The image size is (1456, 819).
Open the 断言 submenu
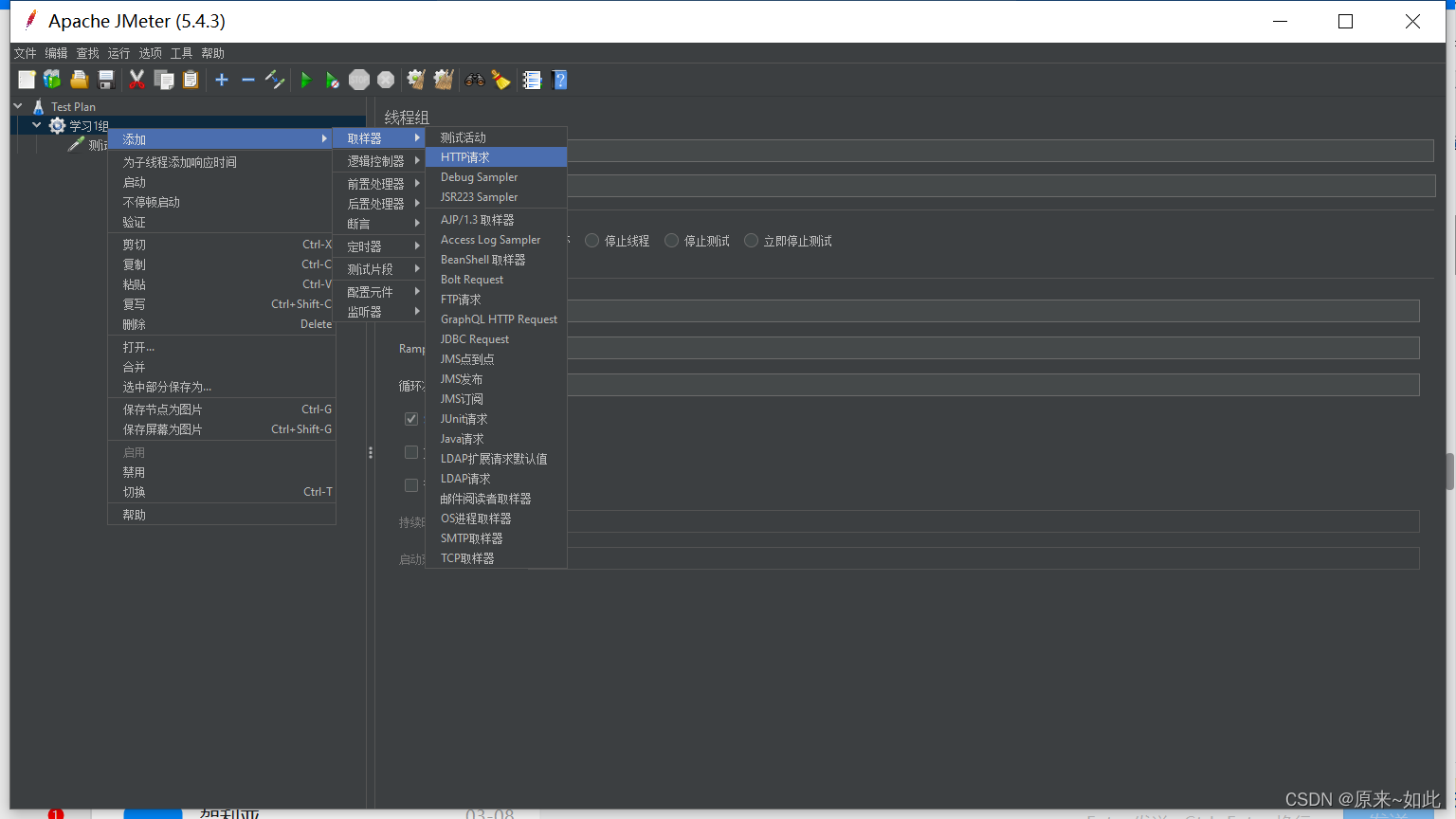[379, 223]
